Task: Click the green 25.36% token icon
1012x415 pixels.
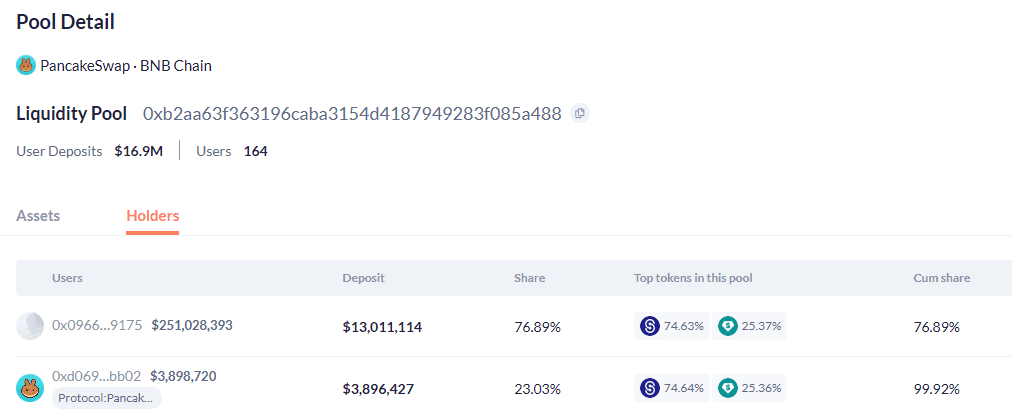Action: (x=728, y=387)
